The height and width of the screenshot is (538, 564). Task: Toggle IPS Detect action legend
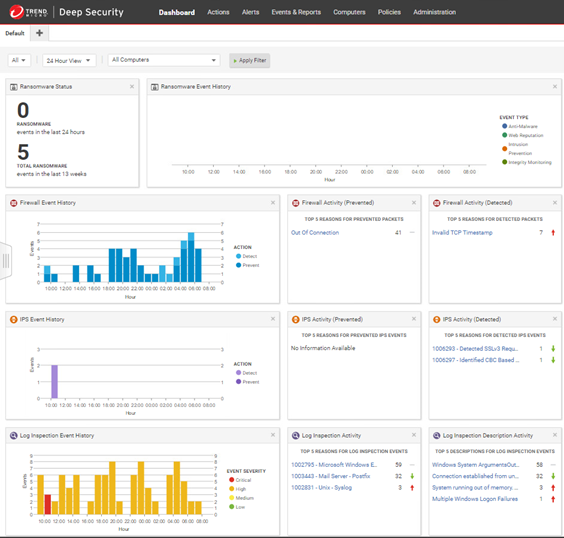pyautogui.click(x=238, y=373)
